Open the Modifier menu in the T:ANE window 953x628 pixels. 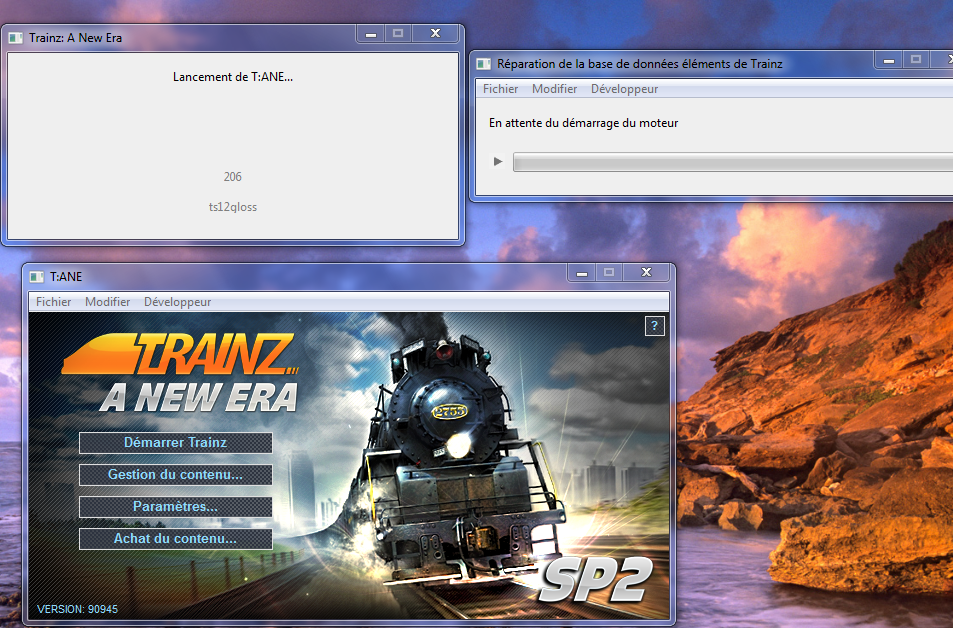tap(108, 302)
